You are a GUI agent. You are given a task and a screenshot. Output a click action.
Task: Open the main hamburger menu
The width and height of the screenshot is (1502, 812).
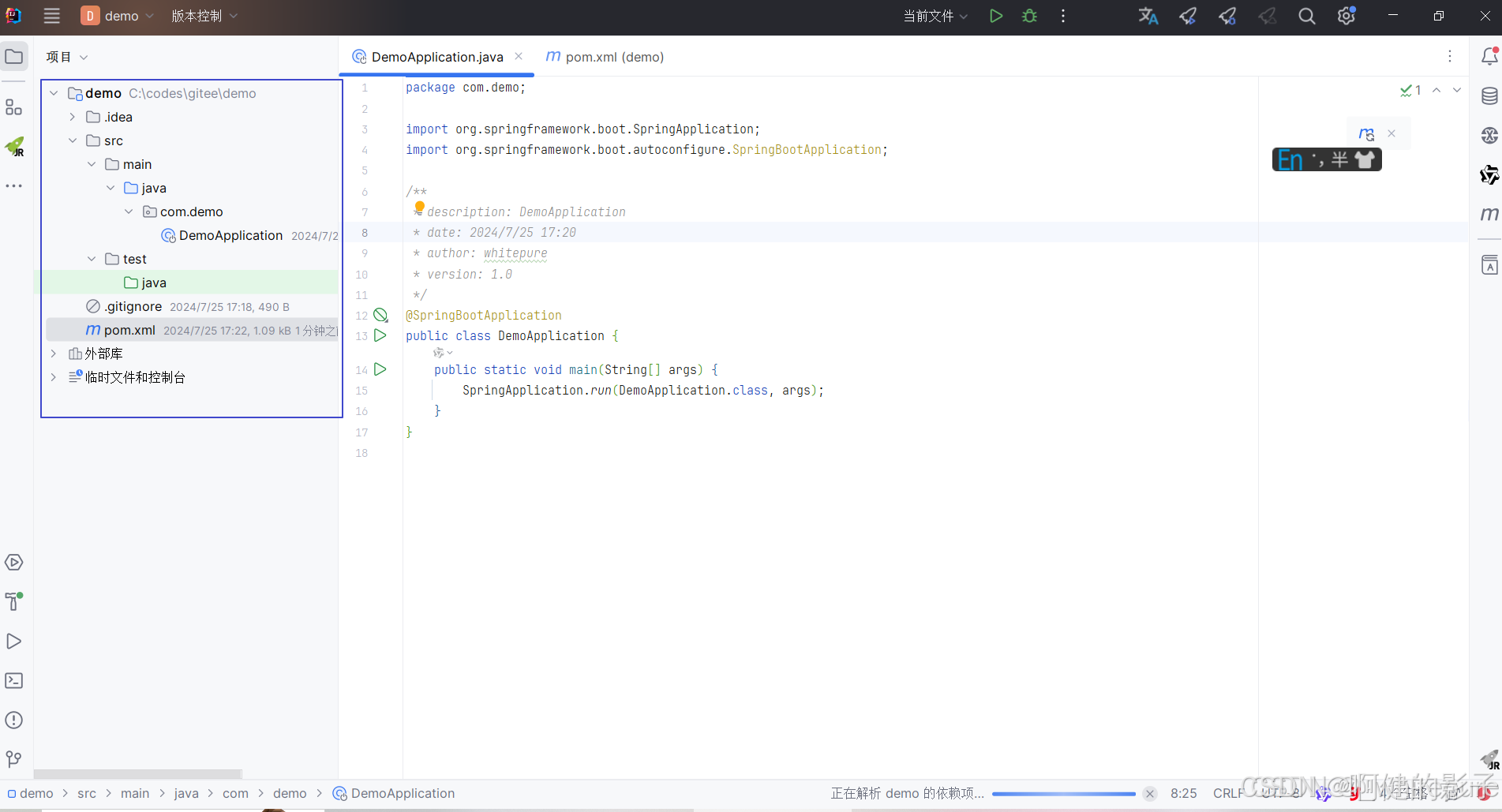(x=52, y=16)
